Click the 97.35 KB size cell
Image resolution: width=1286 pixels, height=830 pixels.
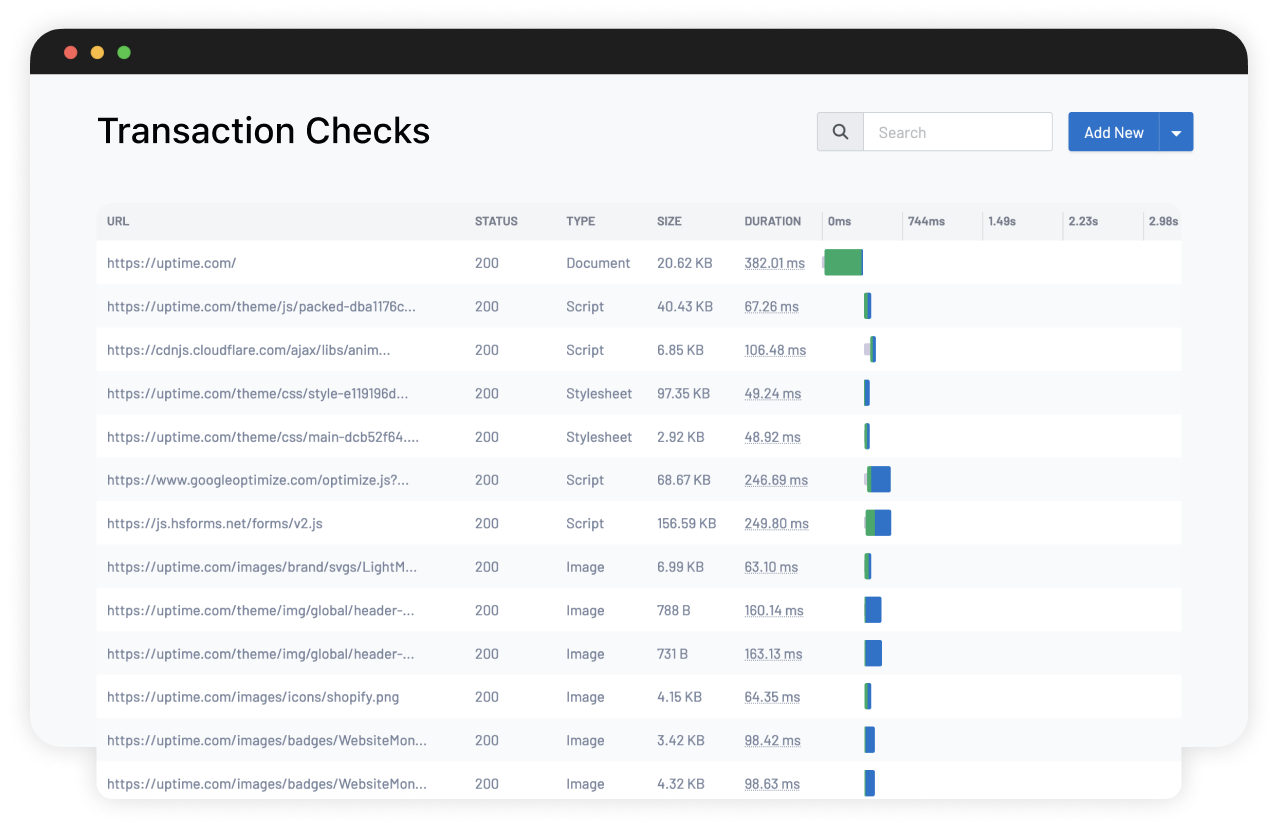(684, 394)
